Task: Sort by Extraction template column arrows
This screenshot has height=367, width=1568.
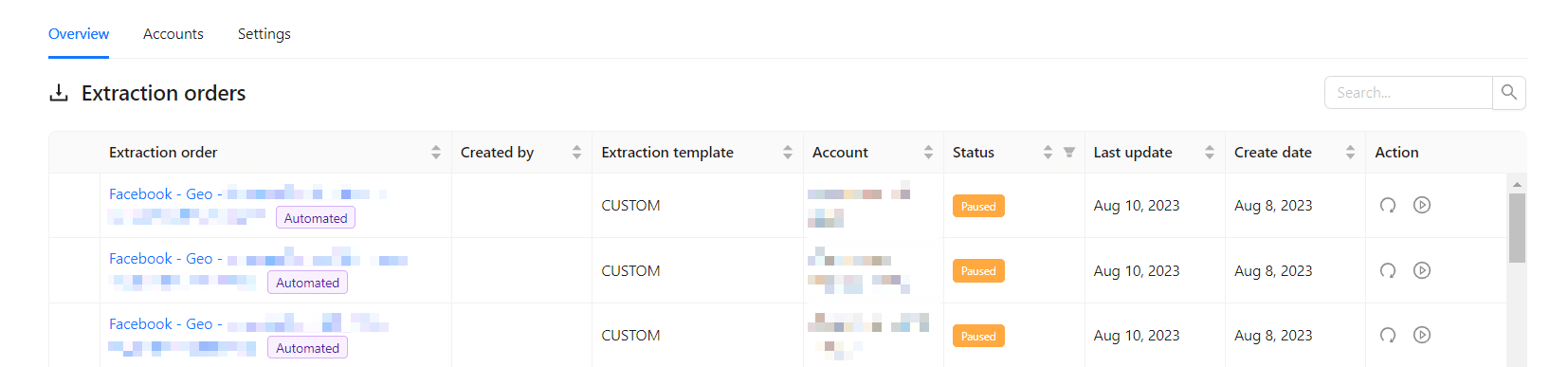Action: coord(788,153)
